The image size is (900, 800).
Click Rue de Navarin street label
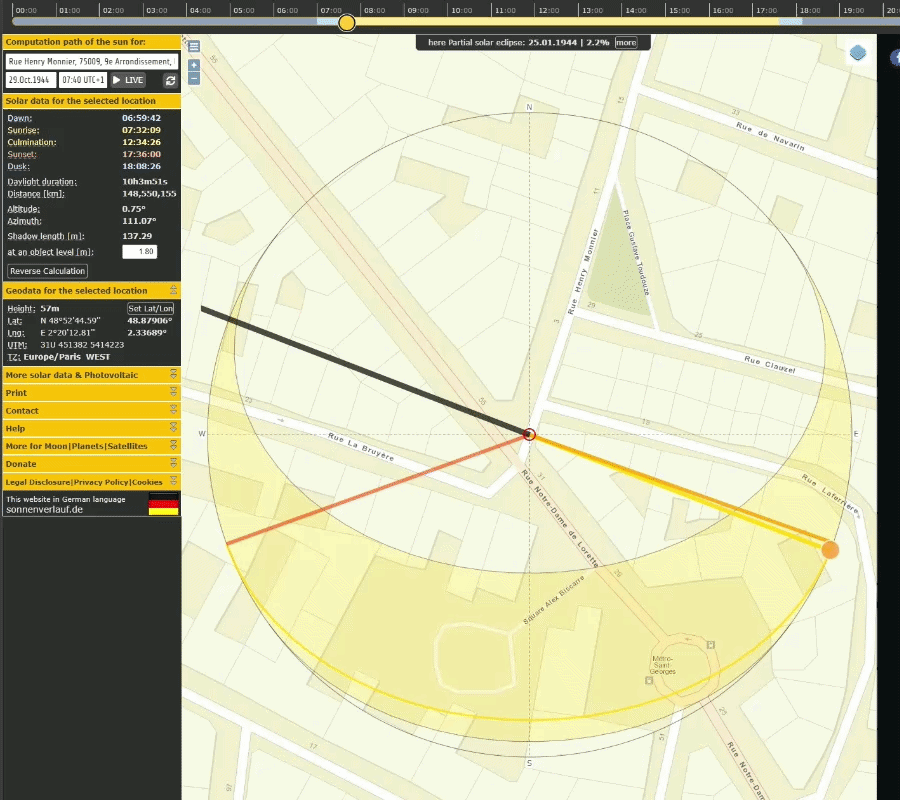[x=770, y=136]
